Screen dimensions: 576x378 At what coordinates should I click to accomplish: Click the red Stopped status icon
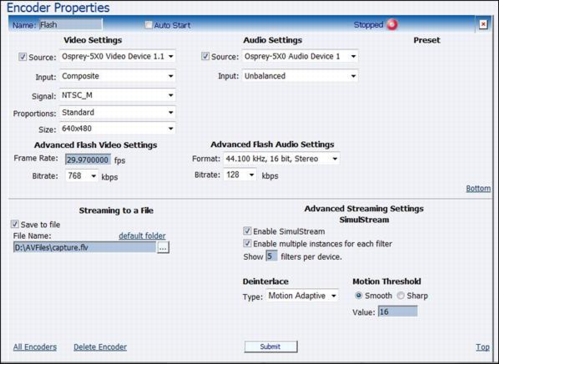pos(392,25)
